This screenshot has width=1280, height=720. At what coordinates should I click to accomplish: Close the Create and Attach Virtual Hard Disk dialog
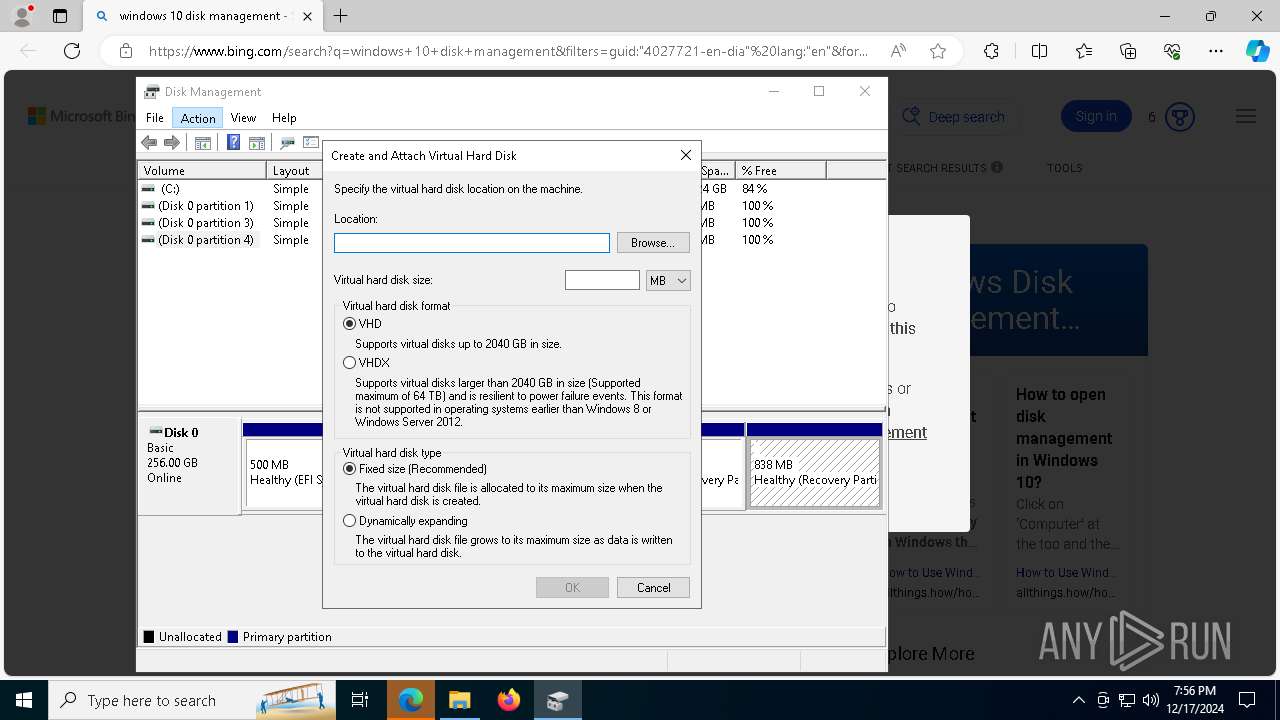pyautogui.click(x=686, y=155)
